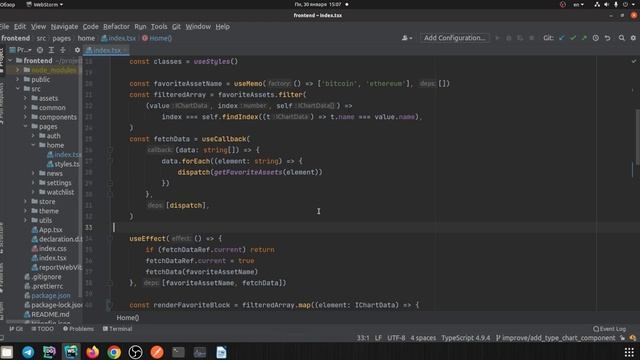Open the Refactor menu
The height and width of the screenshot is (360, 640).
click(x=116, y=27)
